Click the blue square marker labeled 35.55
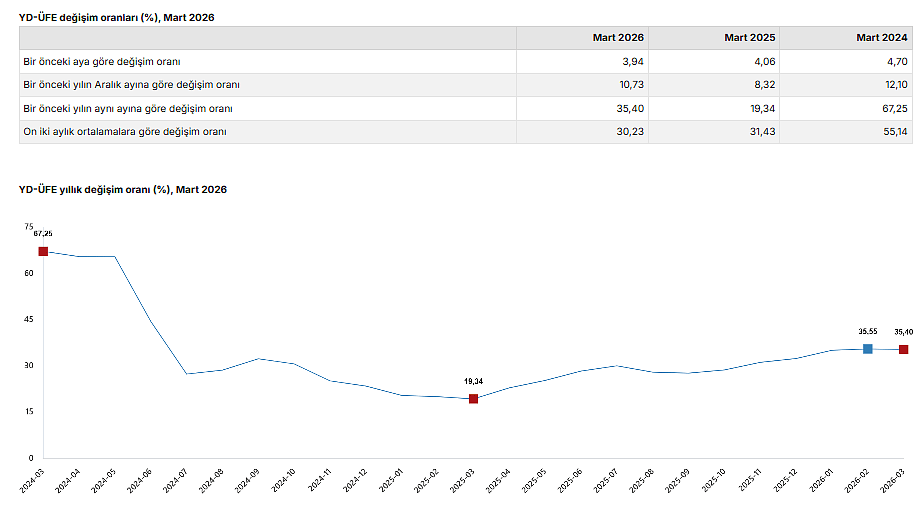Viewport: 921px width, 514px height. [x=867, y=348]
